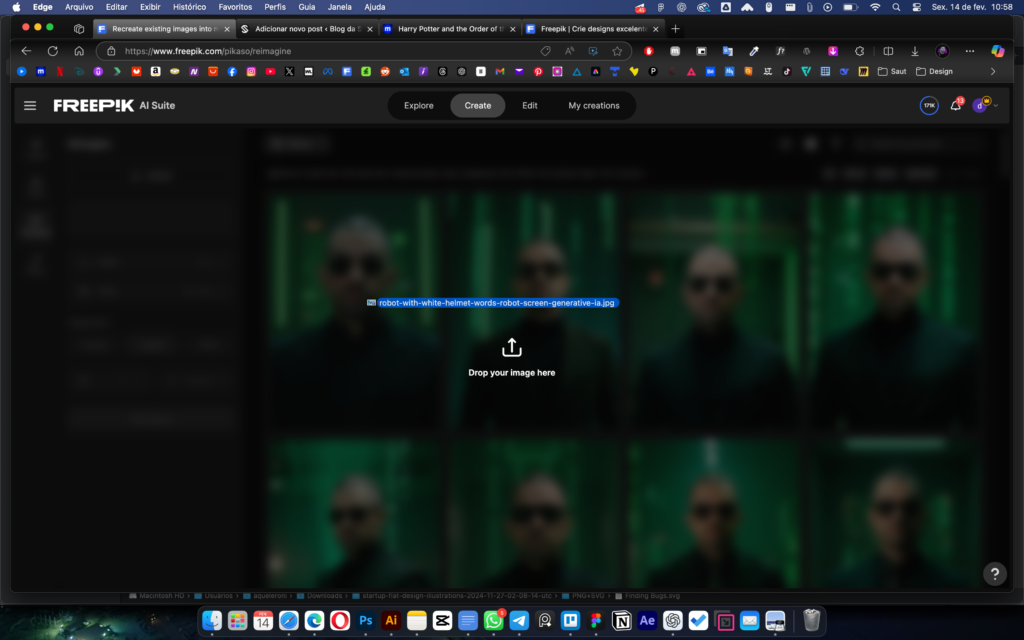Expand the bookmarks bar overflow chevron
Viewport: 1024px width, 640px height.
tap(993, 72)
